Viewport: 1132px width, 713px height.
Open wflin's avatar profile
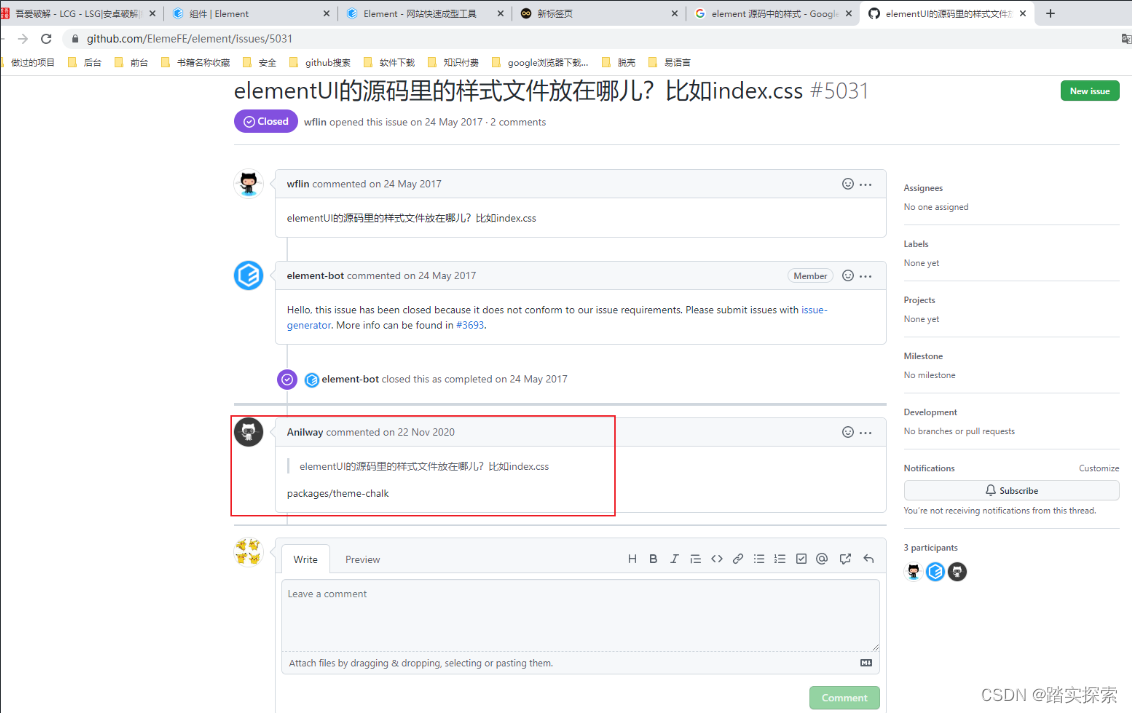(248, 183)
